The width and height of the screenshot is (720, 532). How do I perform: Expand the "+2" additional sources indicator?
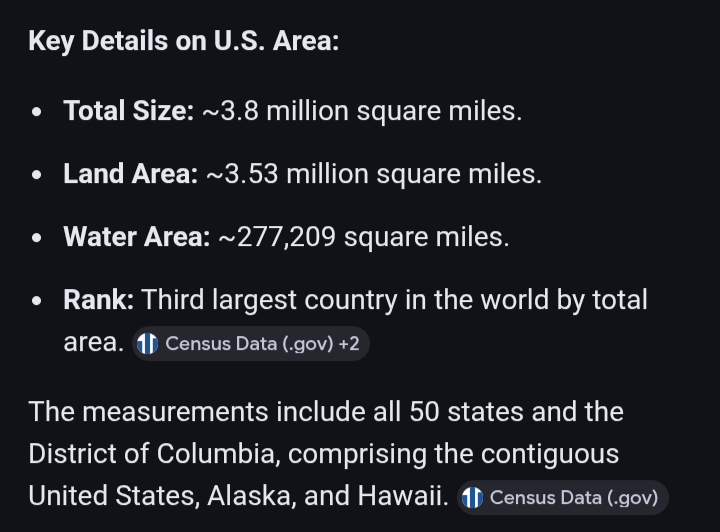[x=349, y=344]
